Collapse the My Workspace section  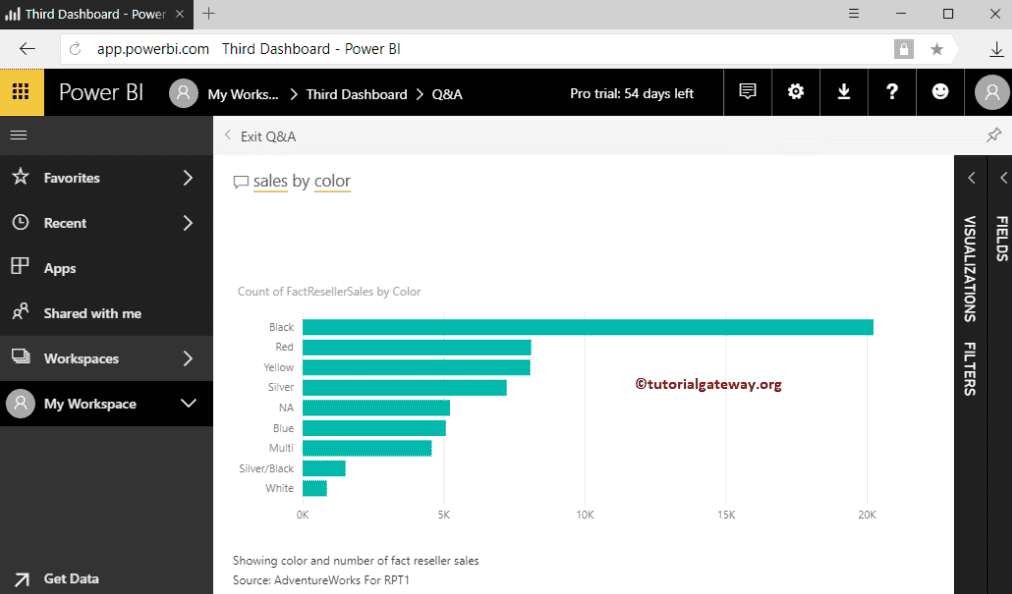[x=106, y=403]
